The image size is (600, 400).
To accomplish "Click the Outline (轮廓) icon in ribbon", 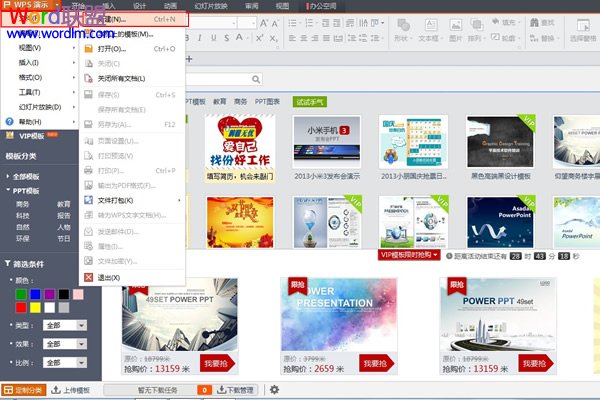I will 496,37.
